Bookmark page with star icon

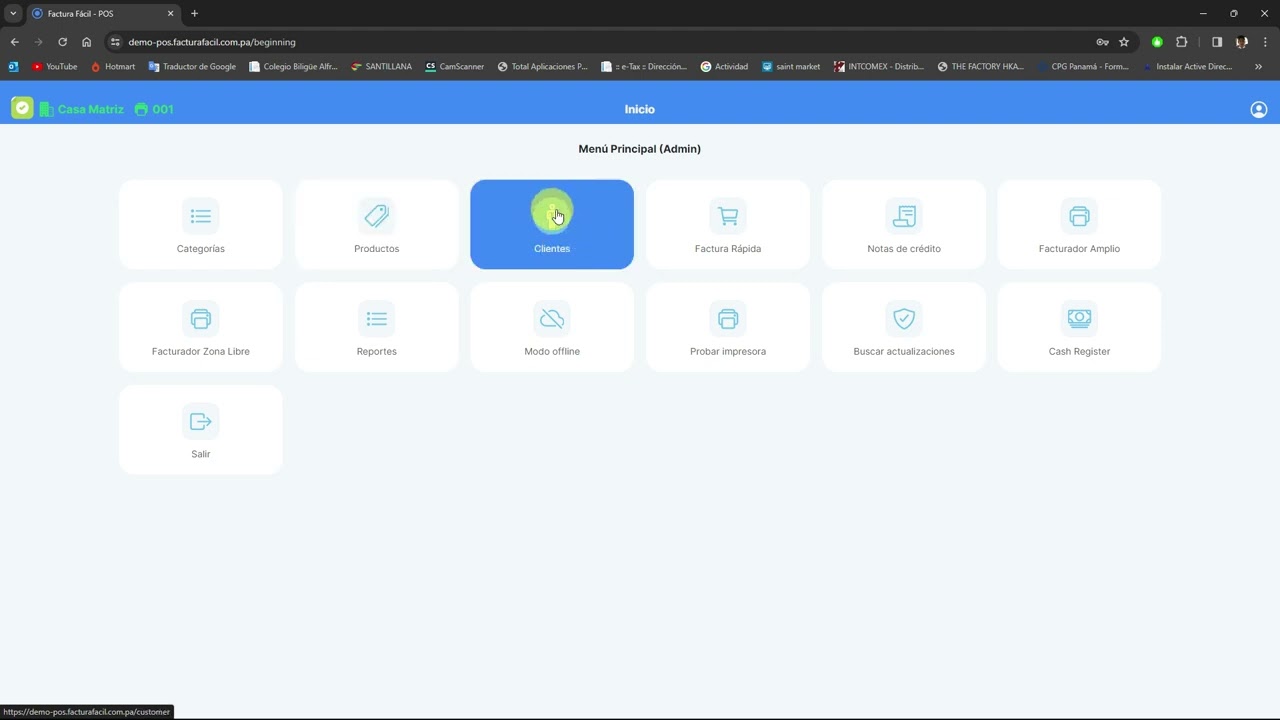point(1124,42)
